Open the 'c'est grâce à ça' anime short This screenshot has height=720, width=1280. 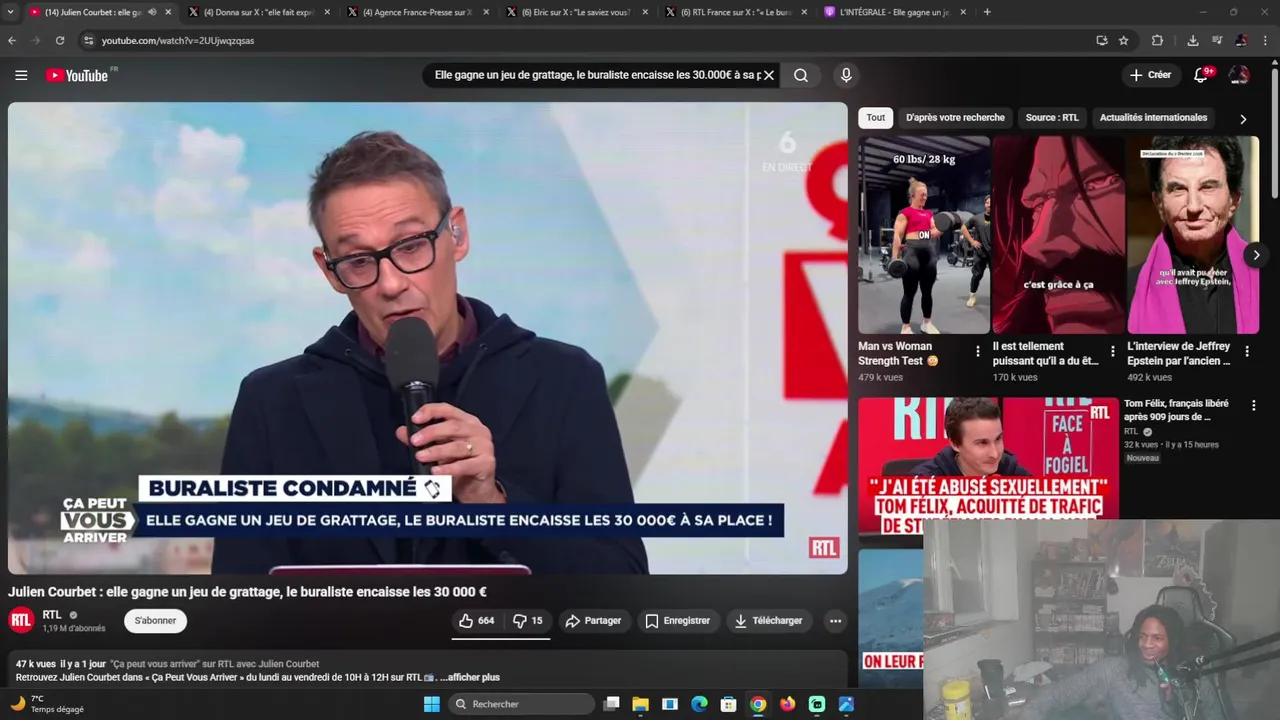coord(1058,235)
